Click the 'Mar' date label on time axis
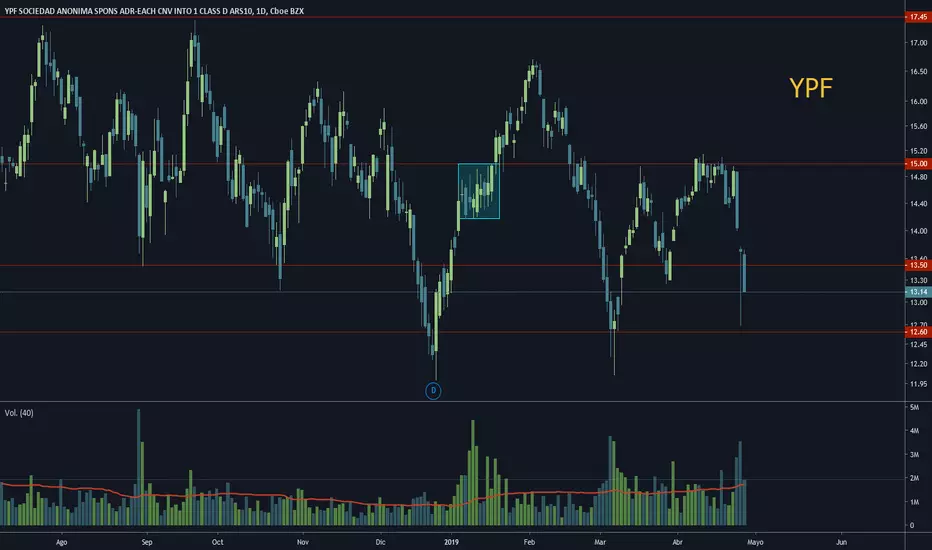The height and width of the screenshot is (550, 932). [600, 542]
